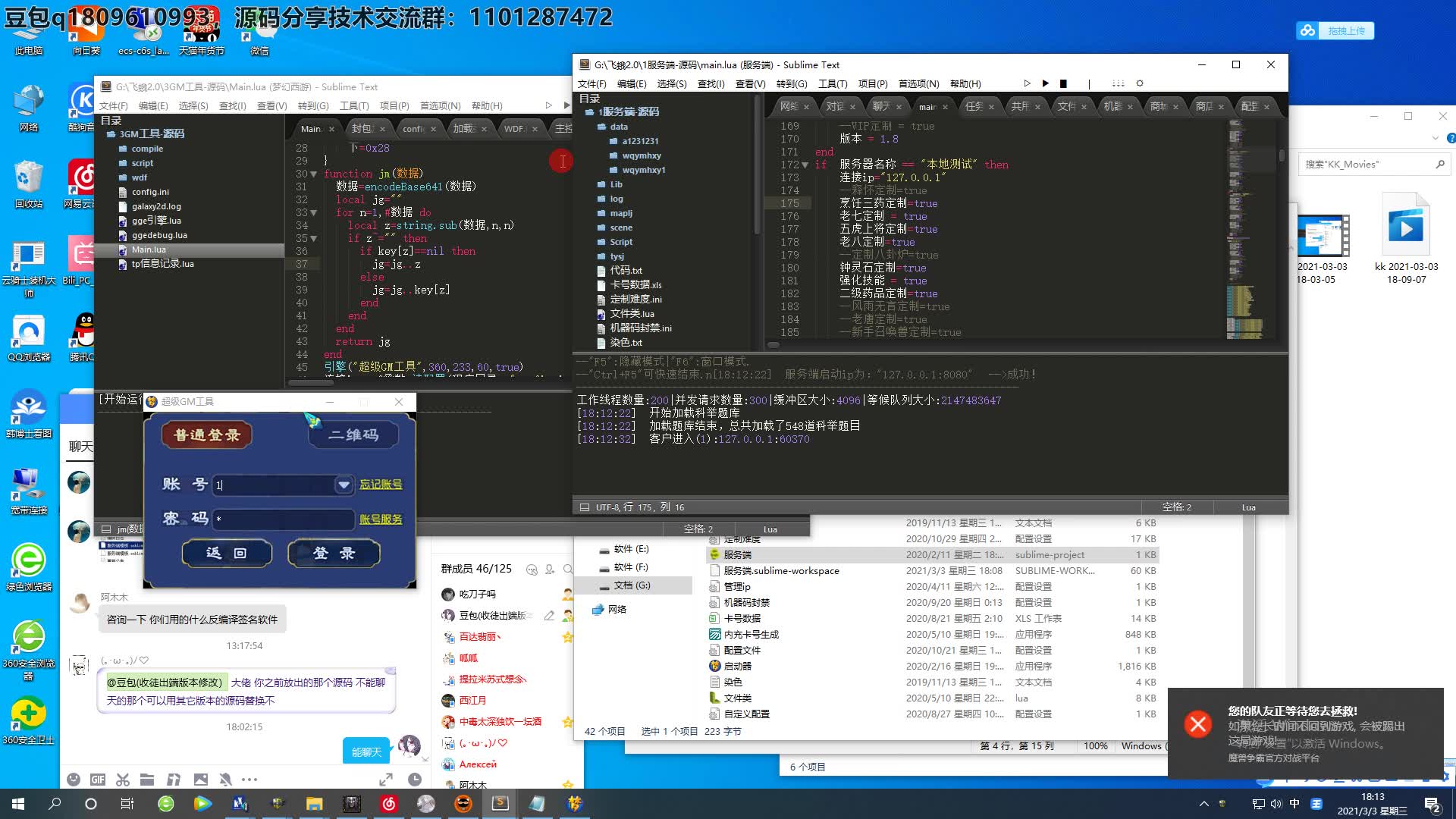The width and height of the screenshot is (1456, 819).
Task: Switch to 二维码 login mode in GM tool
Action: pos(353,435)
